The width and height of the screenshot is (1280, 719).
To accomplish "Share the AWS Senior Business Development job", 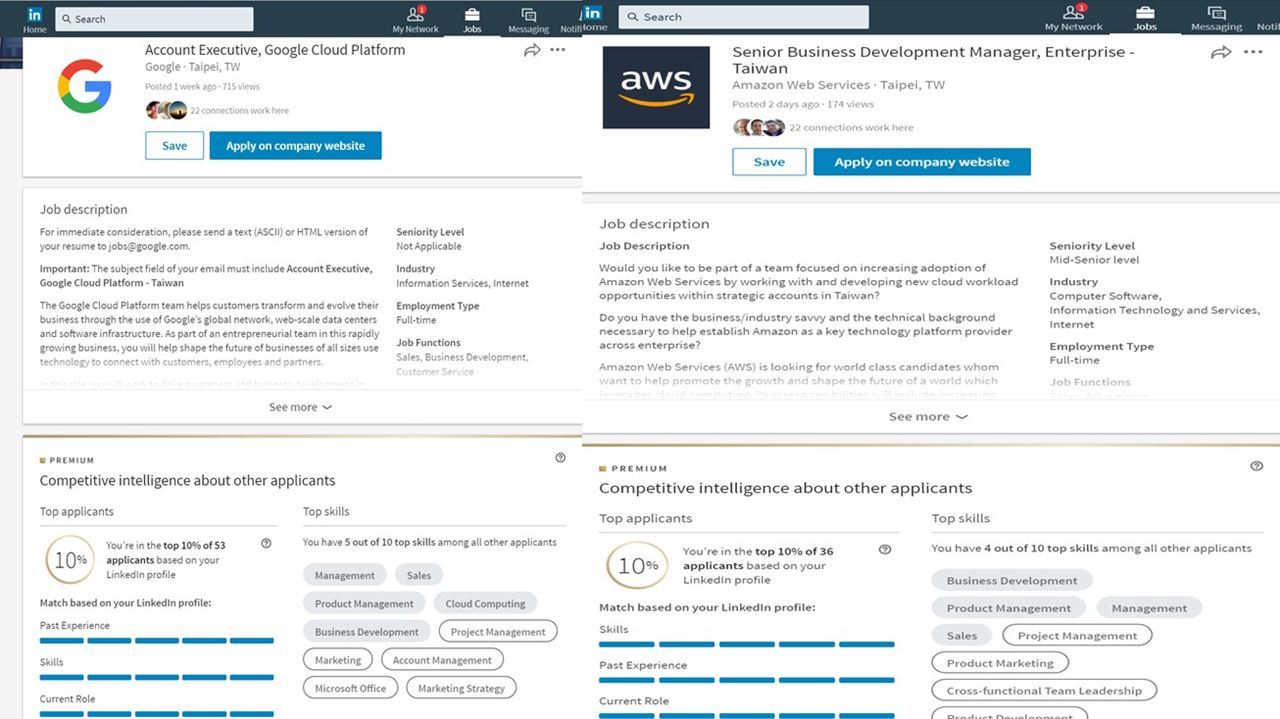I will (1221, 53).
